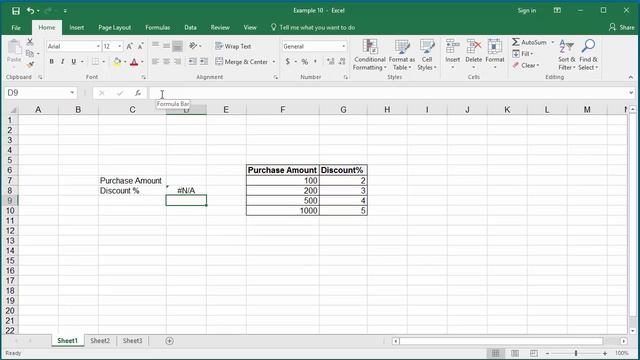Select cell D8 showing #N/A
This screenshot has height=360, width=640.
186,191
